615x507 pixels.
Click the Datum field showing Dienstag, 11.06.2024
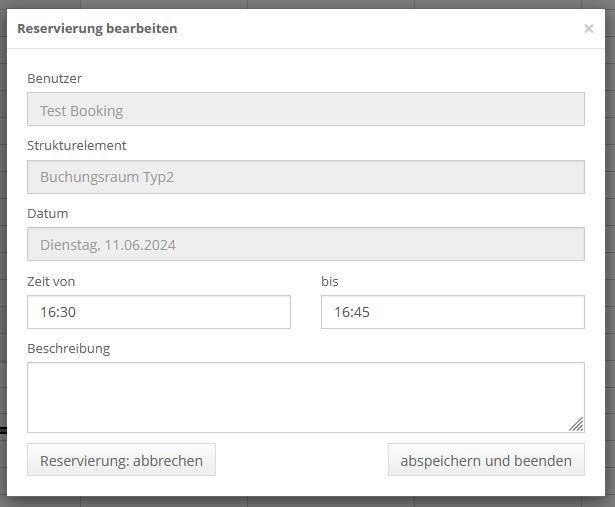pos(305,244)
